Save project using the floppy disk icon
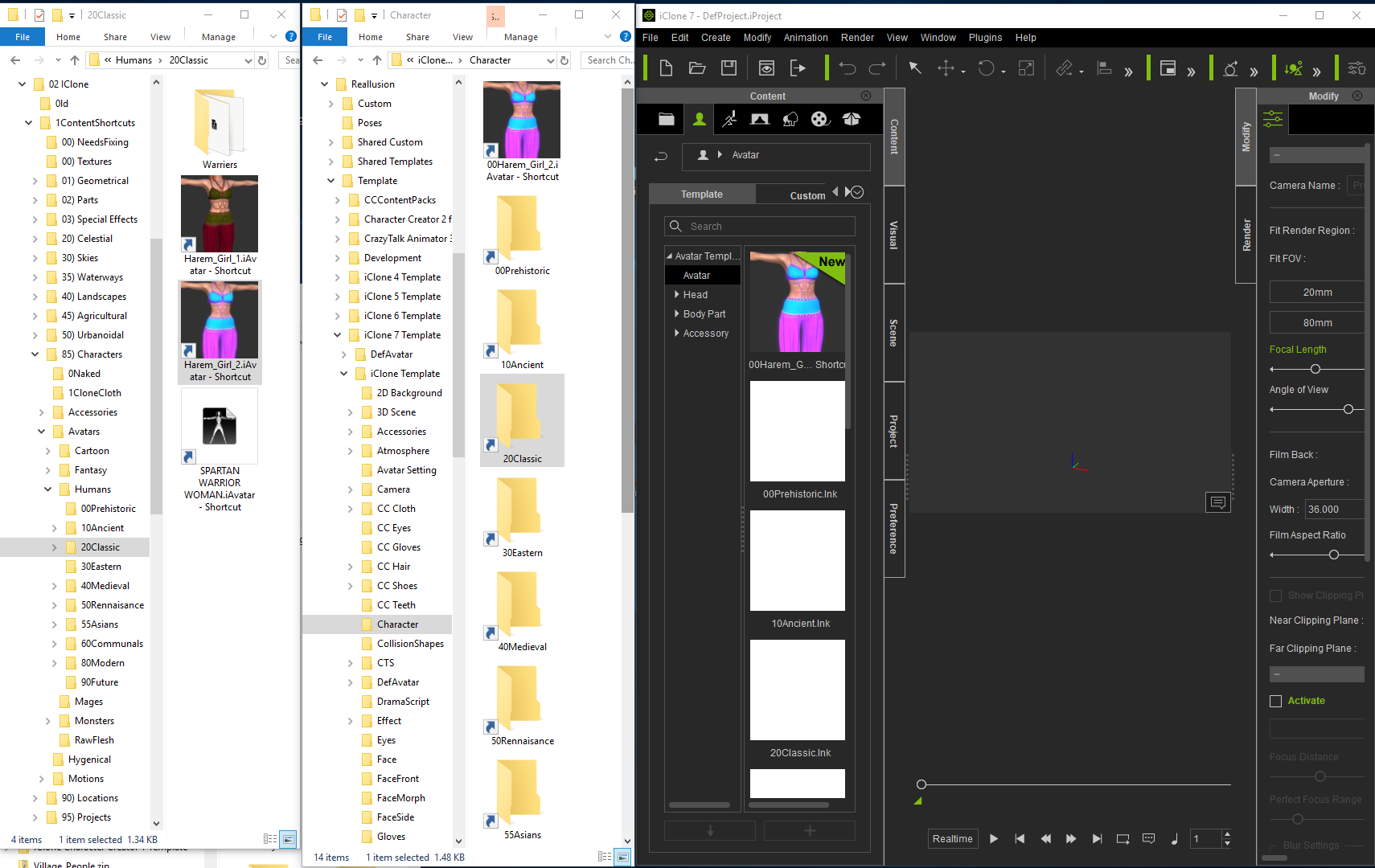Viewport: 1375px width, 868px height. coord(729,68)
